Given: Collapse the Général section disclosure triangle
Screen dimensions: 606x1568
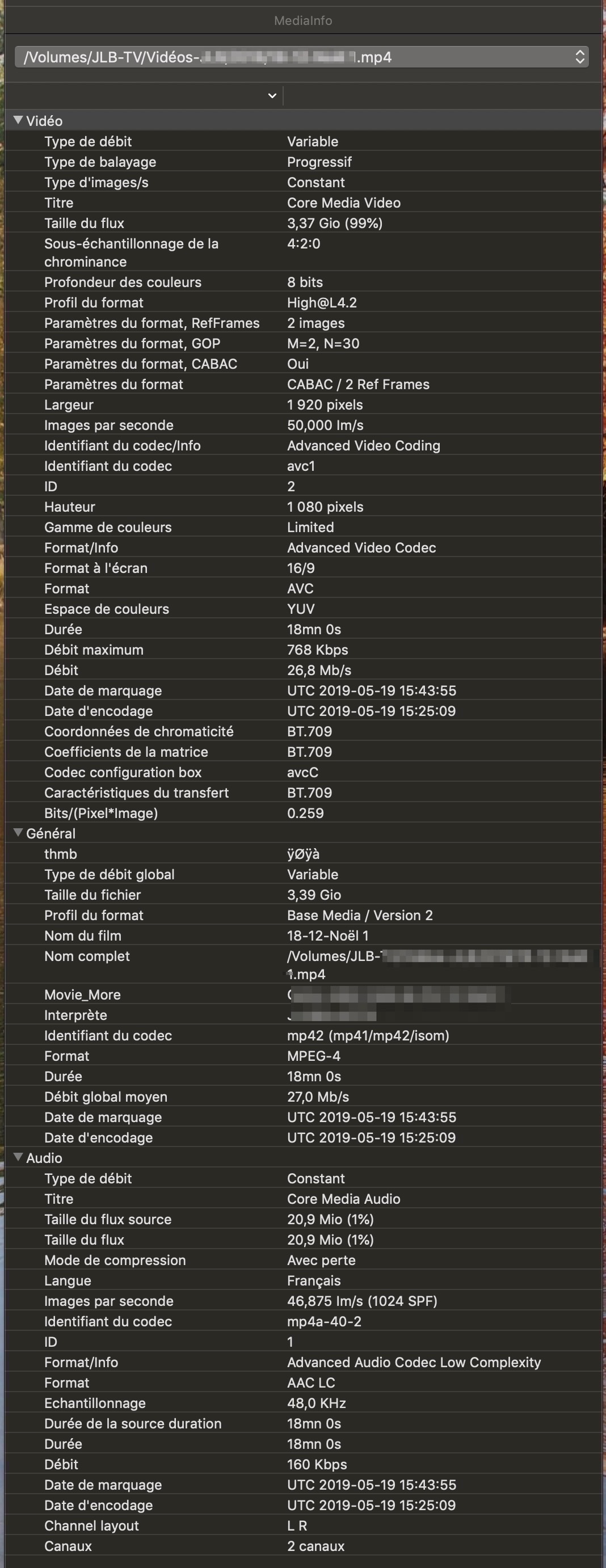Looking at the screenshot, I should pyautogui.click(x=18, y=833).
